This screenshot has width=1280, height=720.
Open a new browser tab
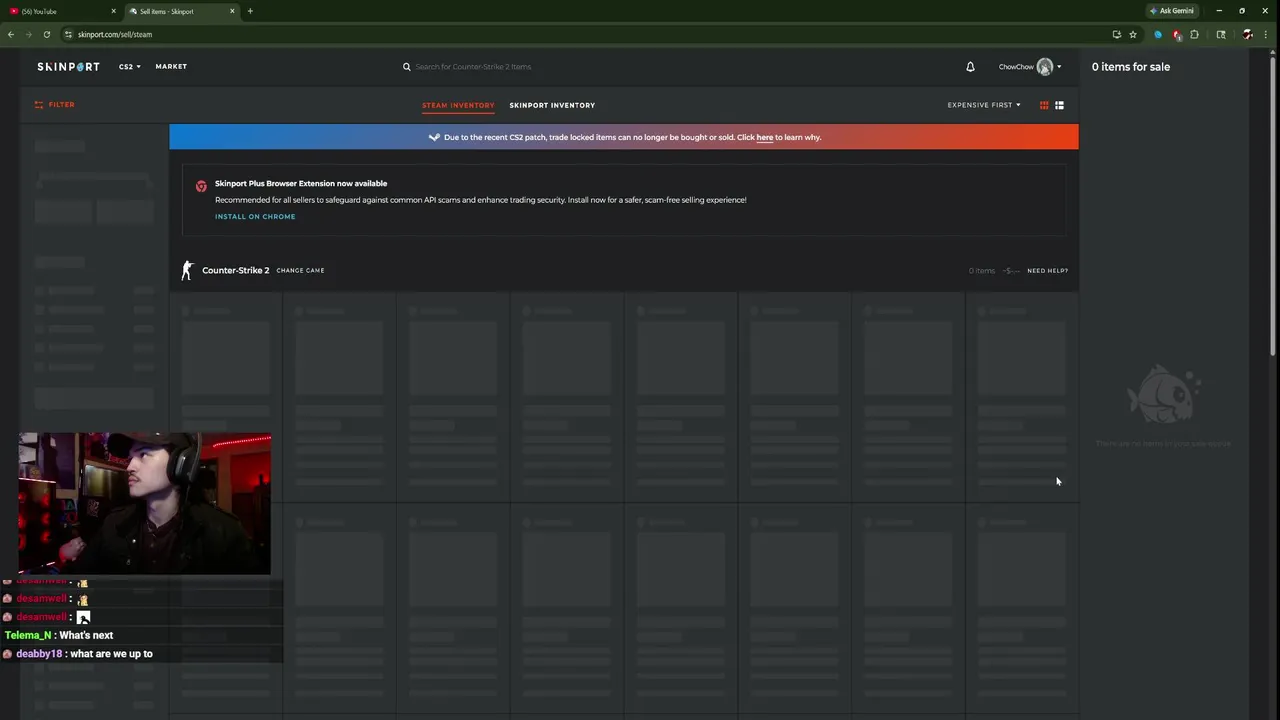pos(250,11)
